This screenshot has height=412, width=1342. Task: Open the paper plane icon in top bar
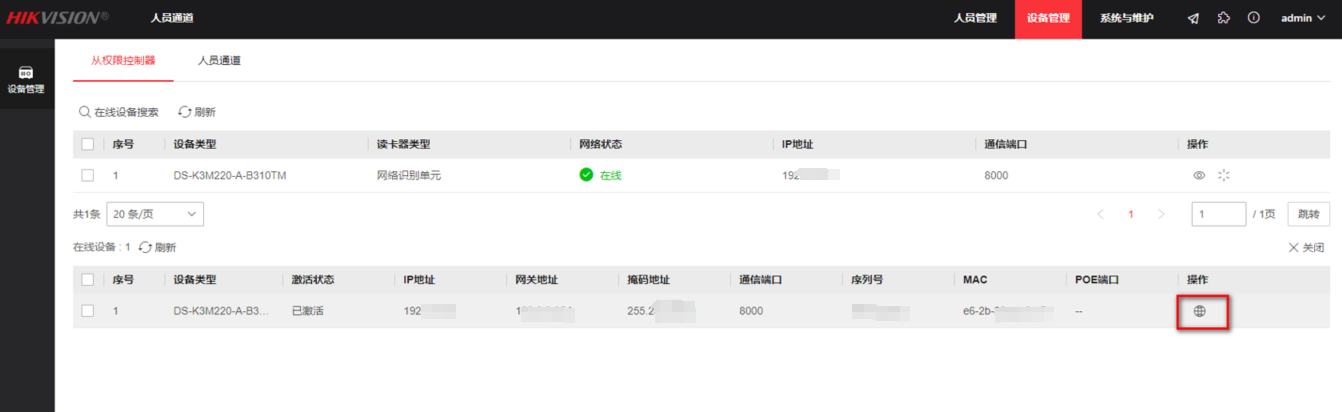(x=1193, y=18)
